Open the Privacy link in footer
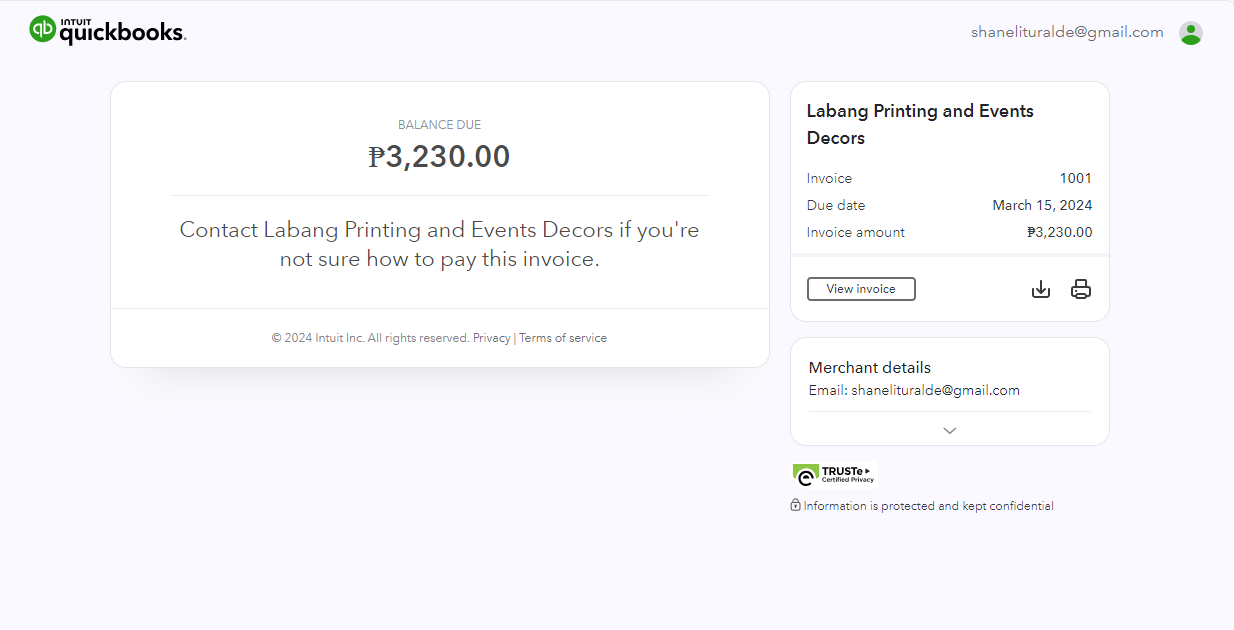Image resolution: width=1234 pixels, height=630 pixels. 492,338
